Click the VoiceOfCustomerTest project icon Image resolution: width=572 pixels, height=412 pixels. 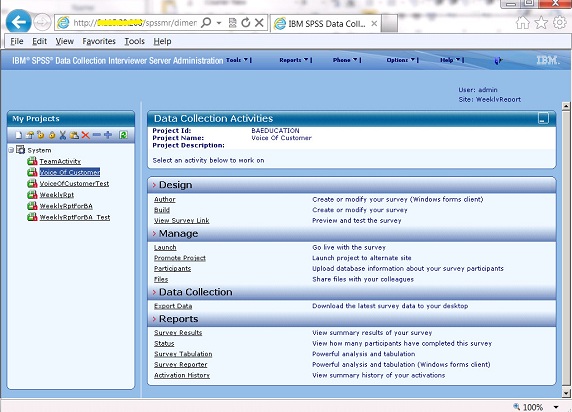[x=32, y=183]
